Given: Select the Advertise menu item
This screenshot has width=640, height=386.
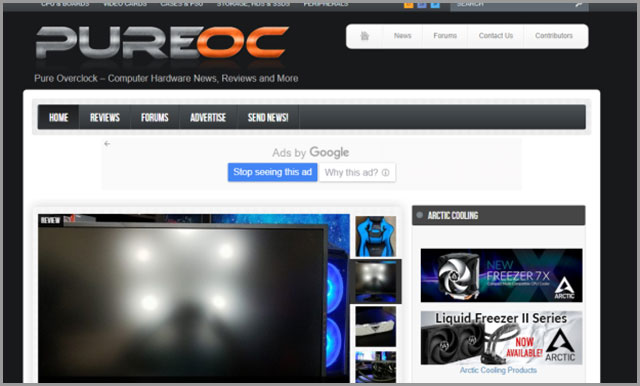Looking at the screenshot, I should click(208, 118).
